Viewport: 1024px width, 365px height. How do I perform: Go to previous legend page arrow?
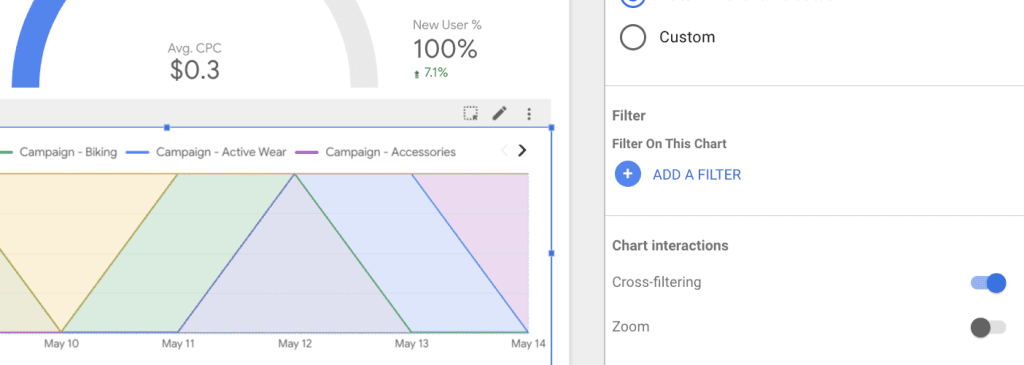504,151
